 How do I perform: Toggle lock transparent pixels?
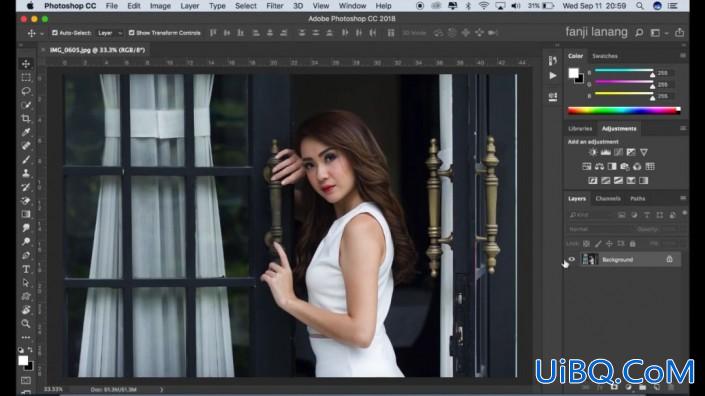(586, 244)
